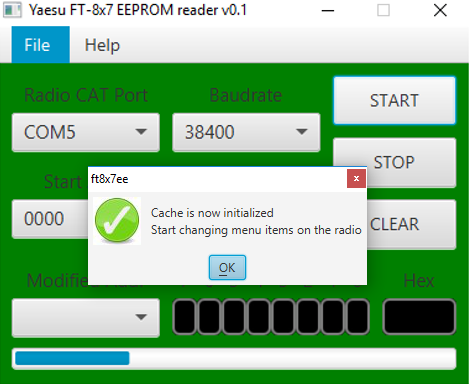Close the ft8x7ee dialog with red X
Screen dimensions: 469x384
356,178
